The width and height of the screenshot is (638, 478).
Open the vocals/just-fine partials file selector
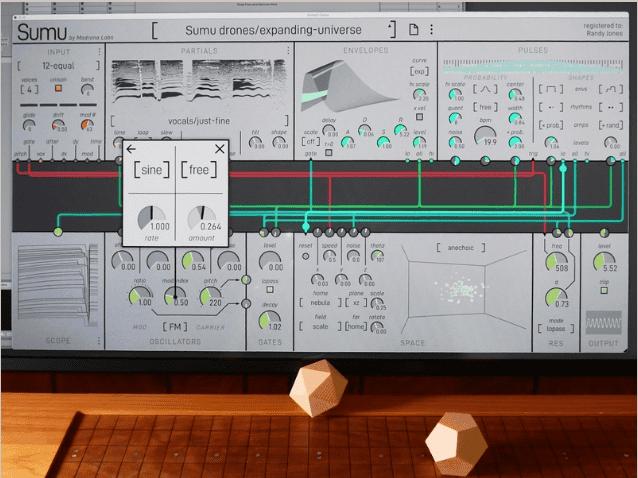(x=199, y=121)
